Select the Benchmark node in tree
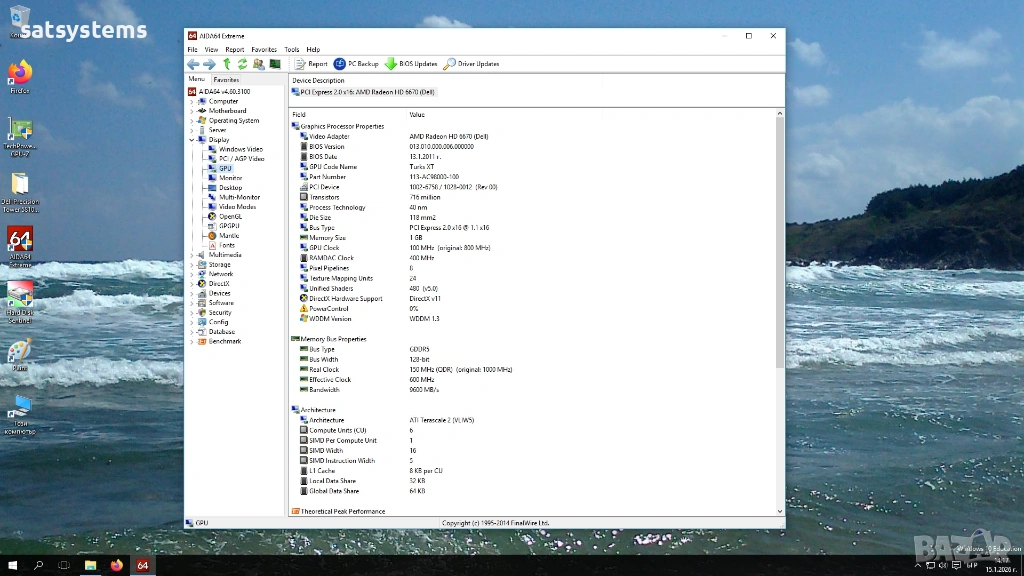The image size is (1024, 576). tap(224, 341)
